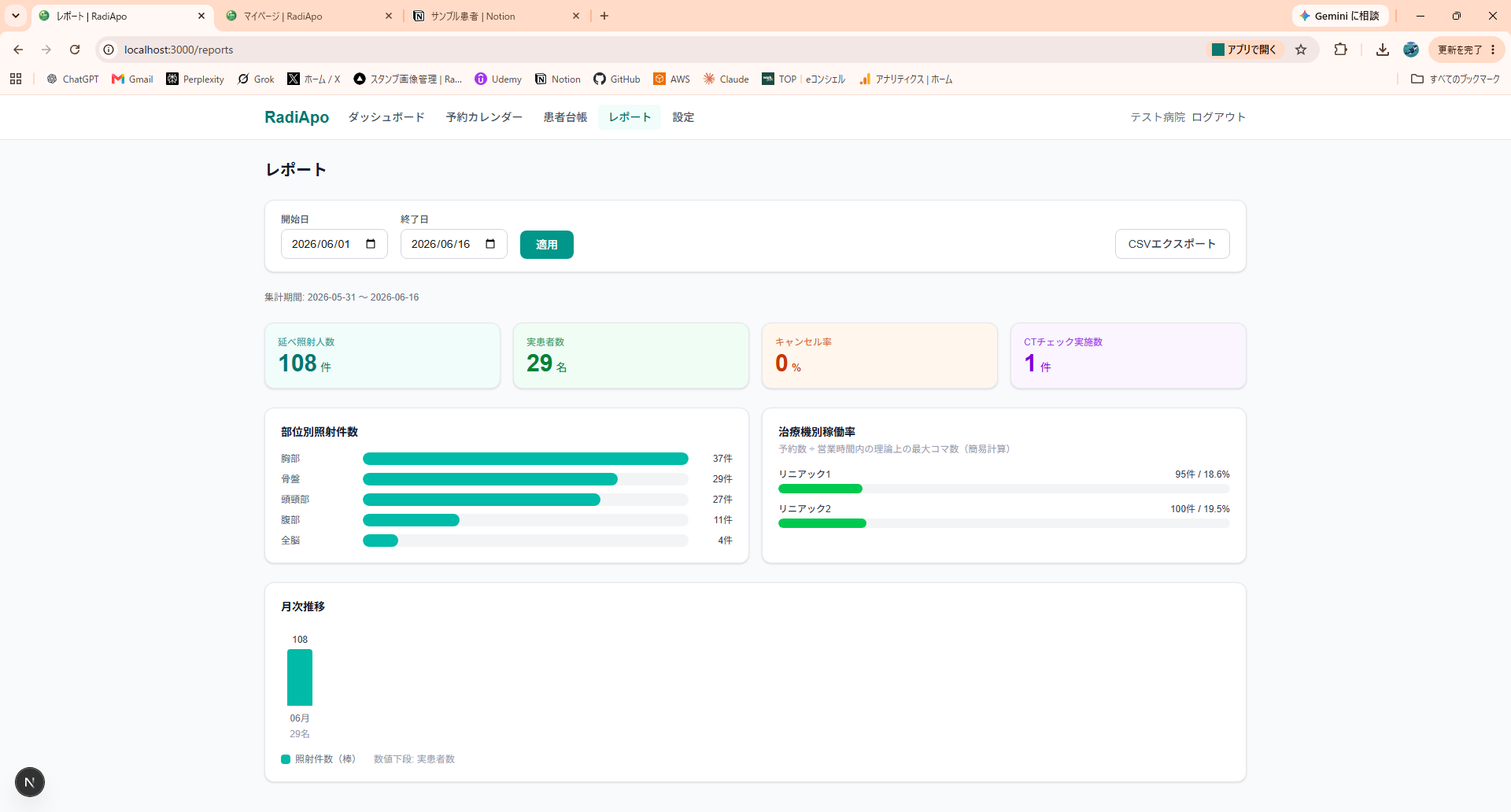1511x812 pixels.
Task: Close the レポート | RadiApo tab
Action: click(x=201, y=16)
